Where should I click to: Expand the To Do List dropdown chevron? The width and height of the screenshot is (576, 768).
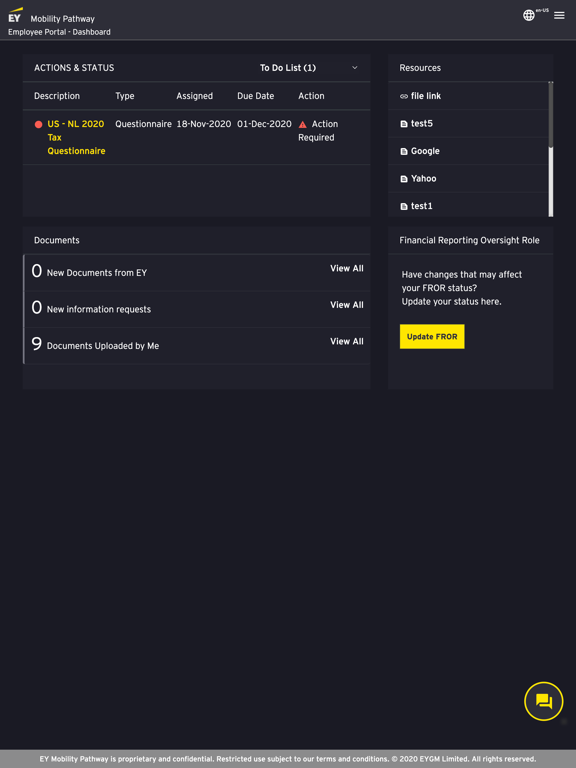[355, 68]
